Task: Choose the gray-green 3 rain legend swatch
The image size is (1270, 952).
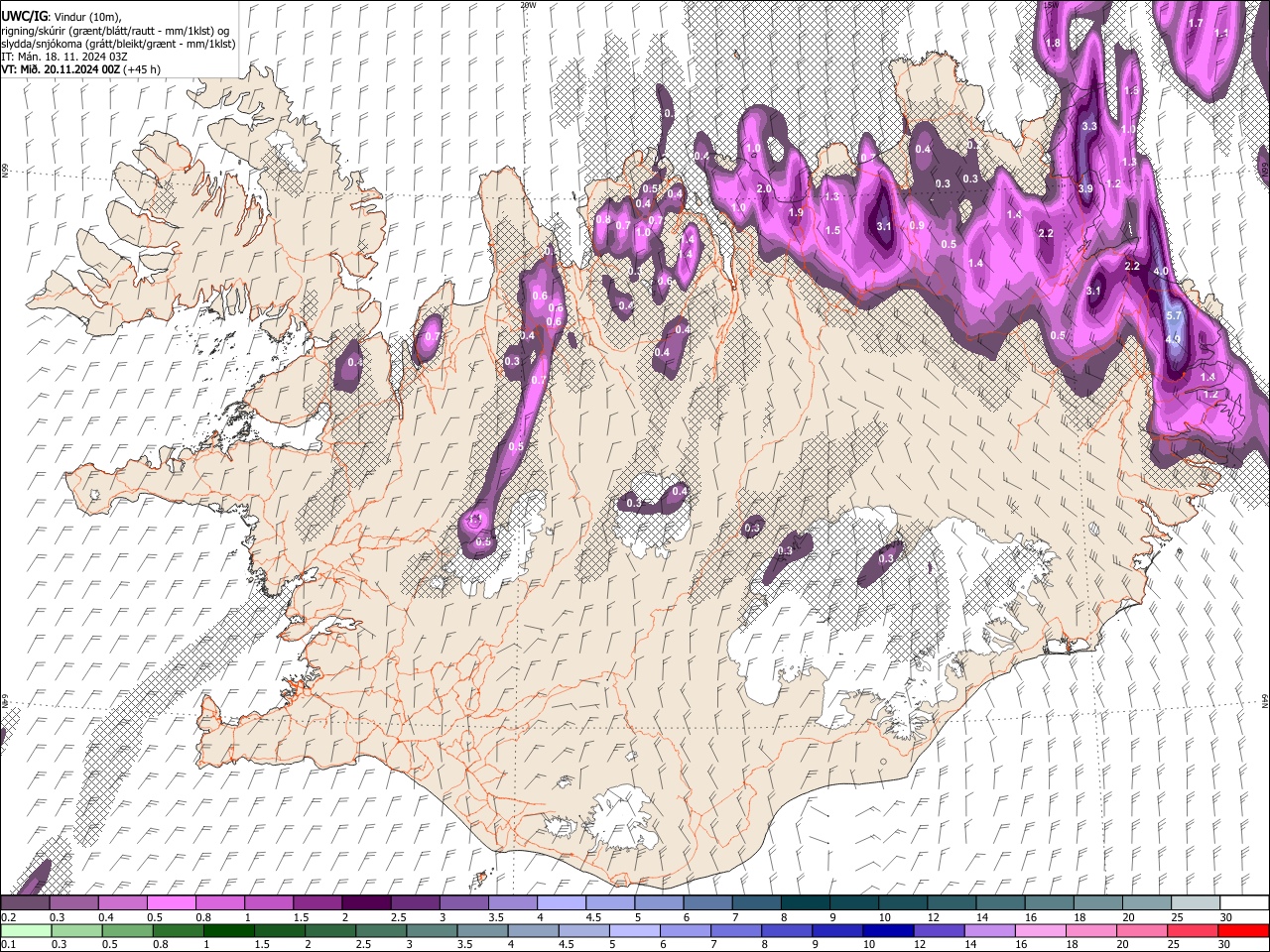Action: coord(431,930)
